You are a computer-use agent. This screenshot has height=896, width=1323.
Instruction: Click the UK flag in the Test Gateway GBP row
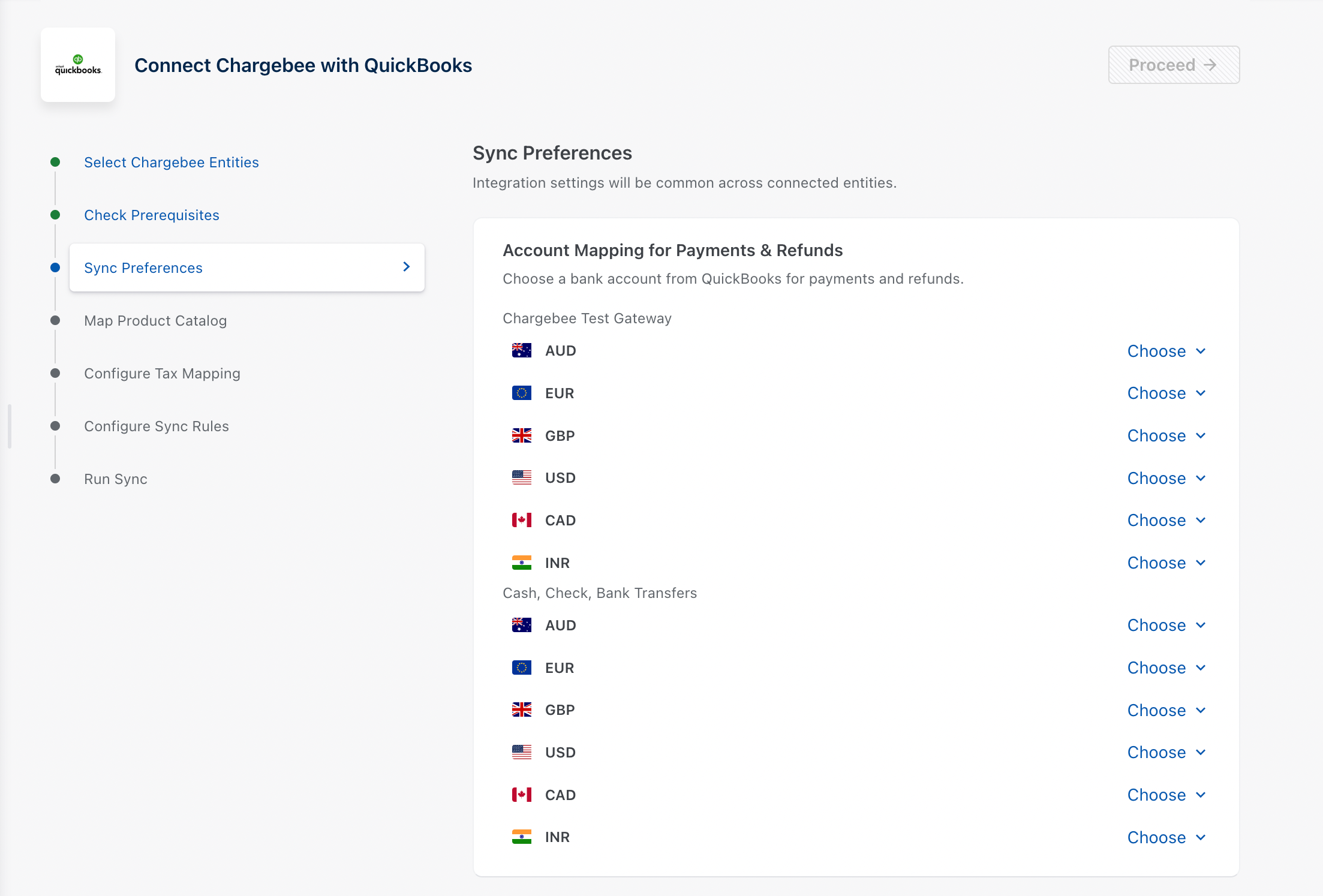[x=521, y=436]
